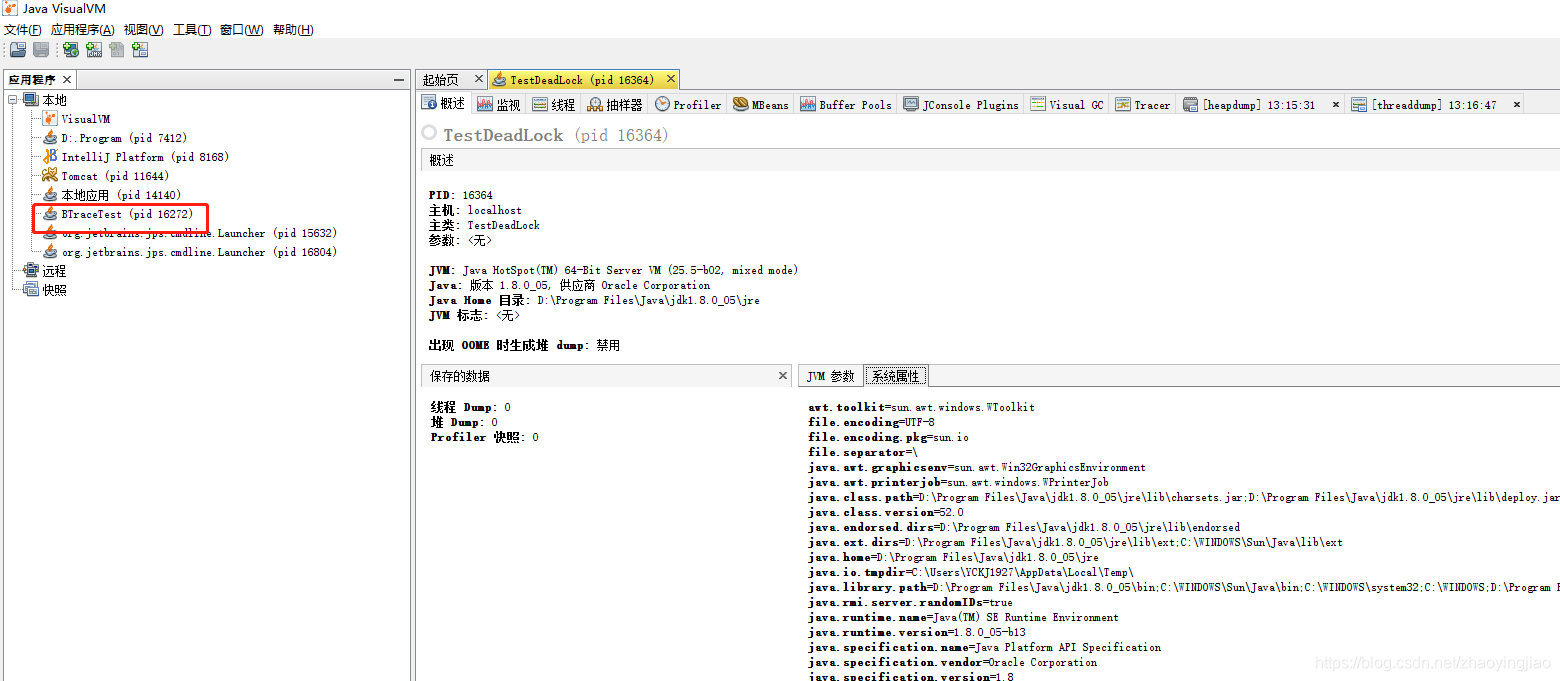Open the Visual GC tab

coord(1068,104)
